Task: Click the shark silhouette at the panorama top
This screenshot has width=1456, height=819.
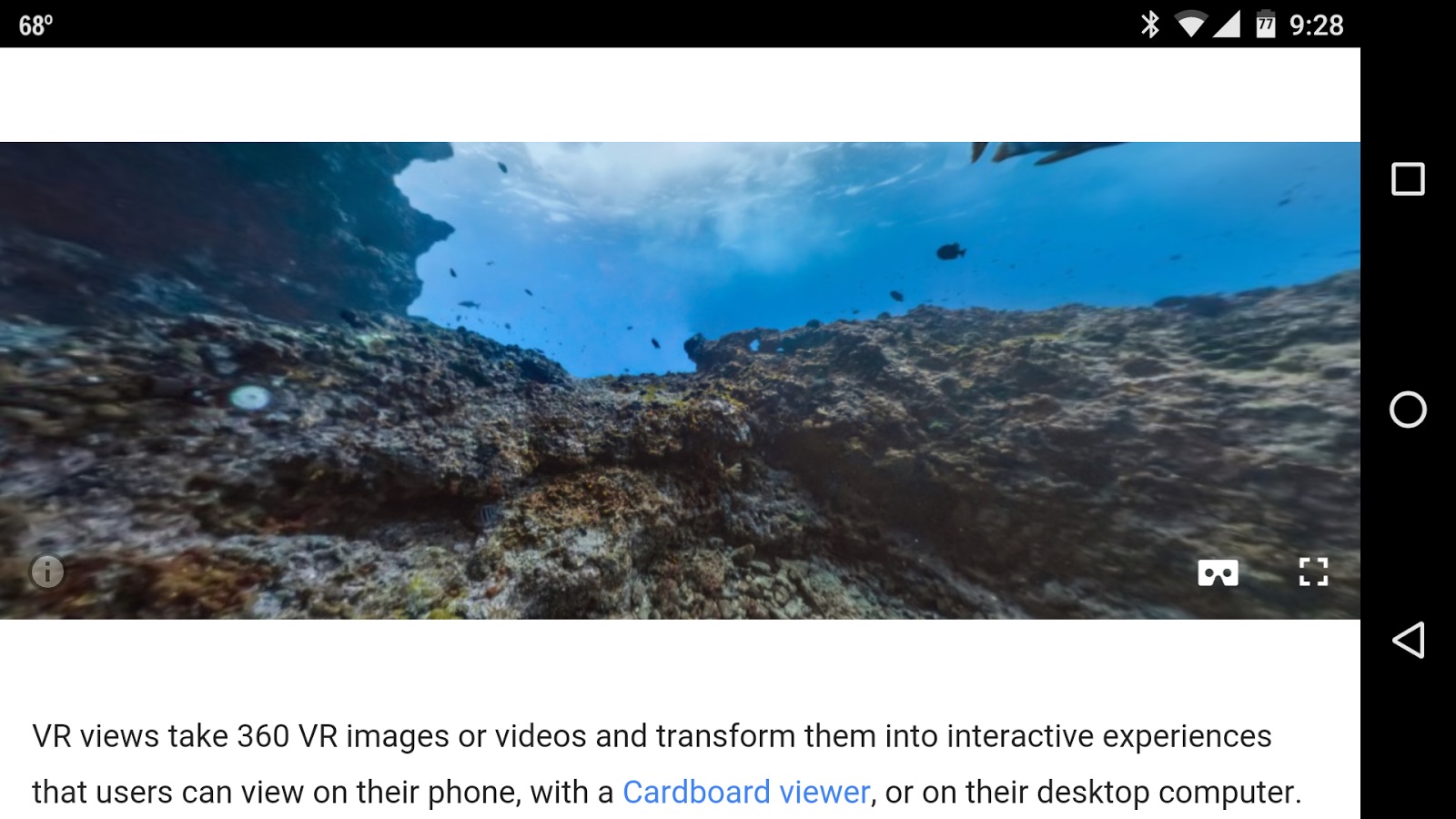Action: [1046, 152]
